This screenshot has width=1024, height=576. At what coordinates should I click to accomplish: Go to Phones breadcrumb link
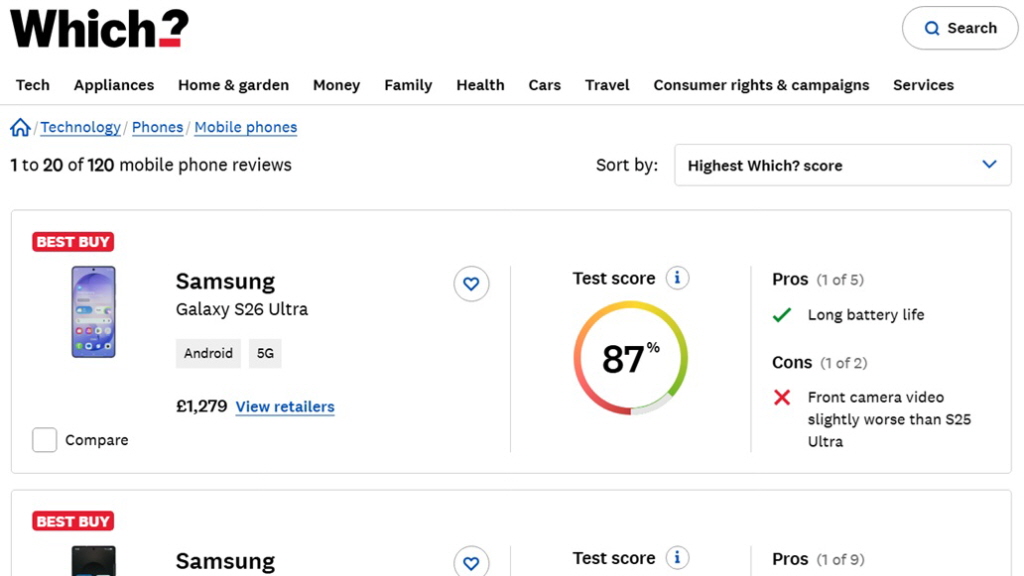pyautogui.click(x=157, y=127)
